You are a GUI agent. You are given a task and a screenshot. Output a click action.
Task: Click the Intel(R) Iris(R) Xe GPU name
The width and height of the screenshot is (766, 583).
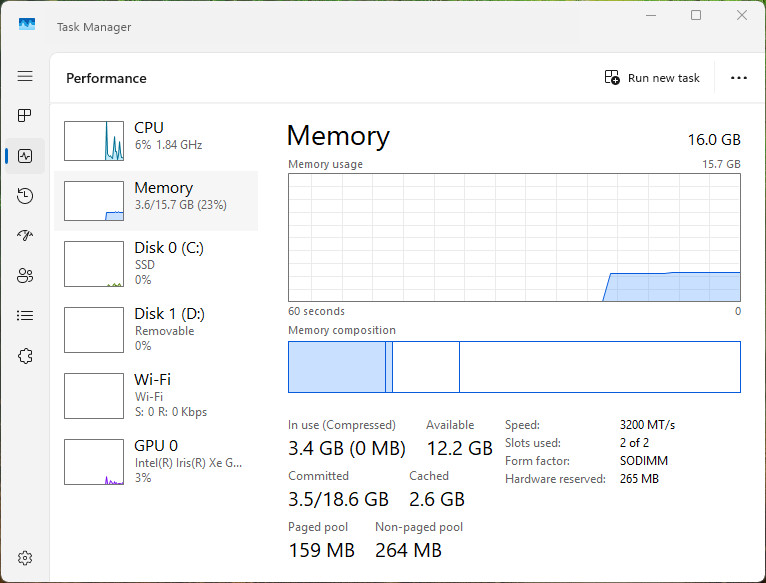[188, 463]
